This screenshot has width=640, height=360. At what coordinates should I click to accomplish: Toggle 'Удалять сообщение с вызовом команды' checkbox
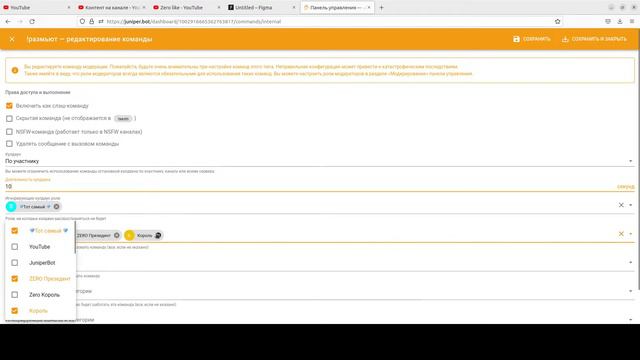tap(9, 144)
